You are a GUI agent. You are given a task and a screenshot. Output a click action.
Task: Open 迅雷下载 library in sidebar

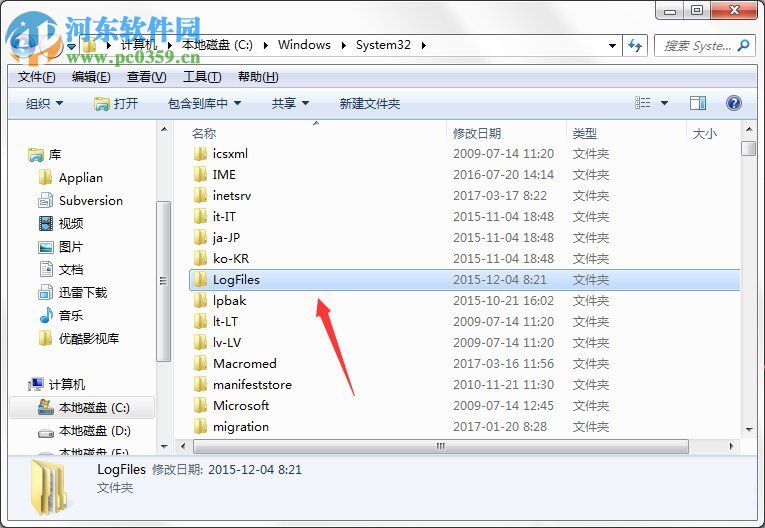[x=73, y=293]
